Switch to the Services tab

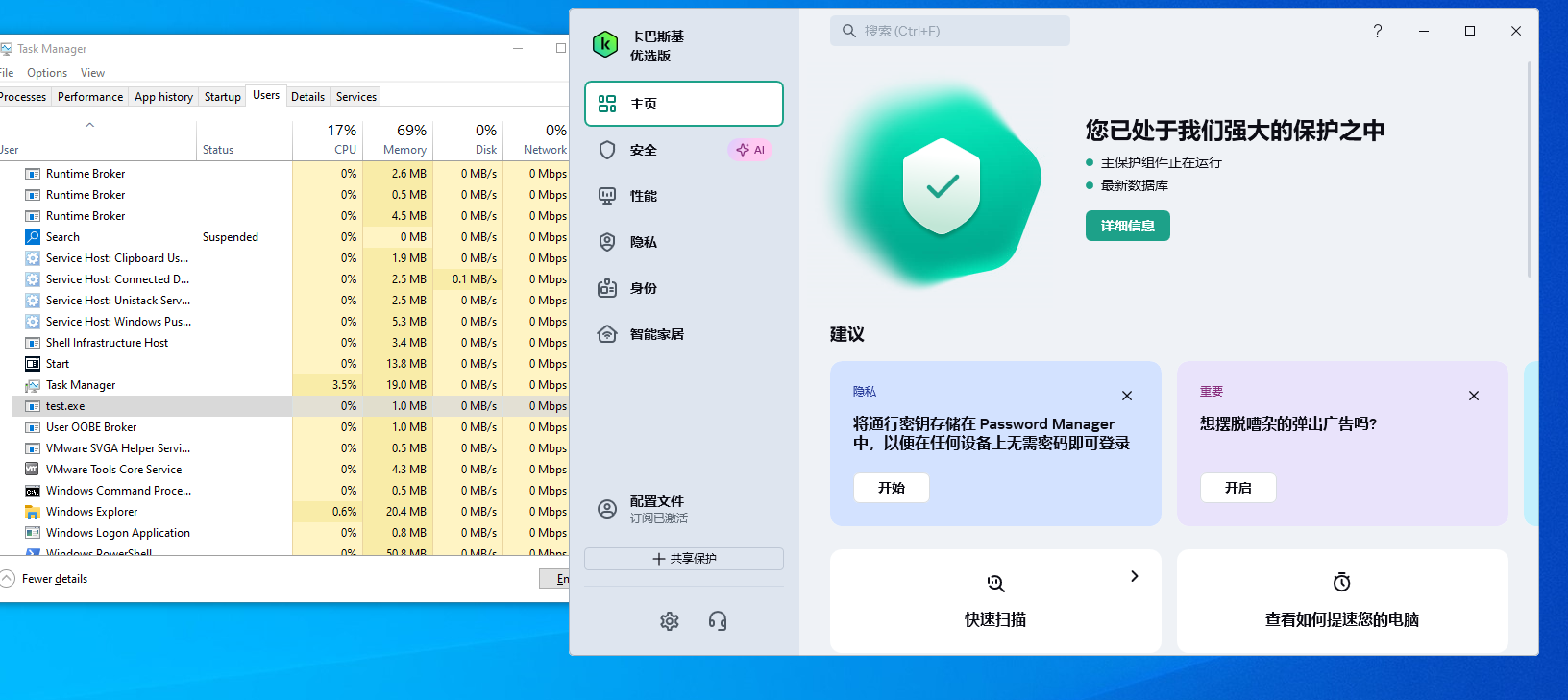point(356,97)
